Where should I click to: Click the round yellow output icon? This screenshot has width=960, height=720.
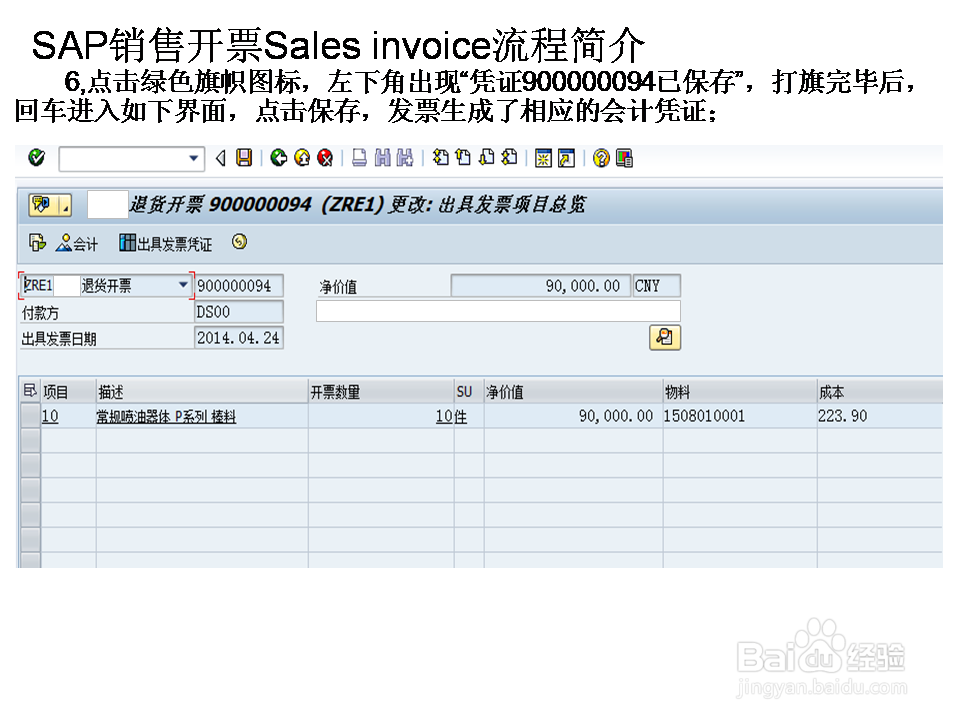tap(239, 242)
